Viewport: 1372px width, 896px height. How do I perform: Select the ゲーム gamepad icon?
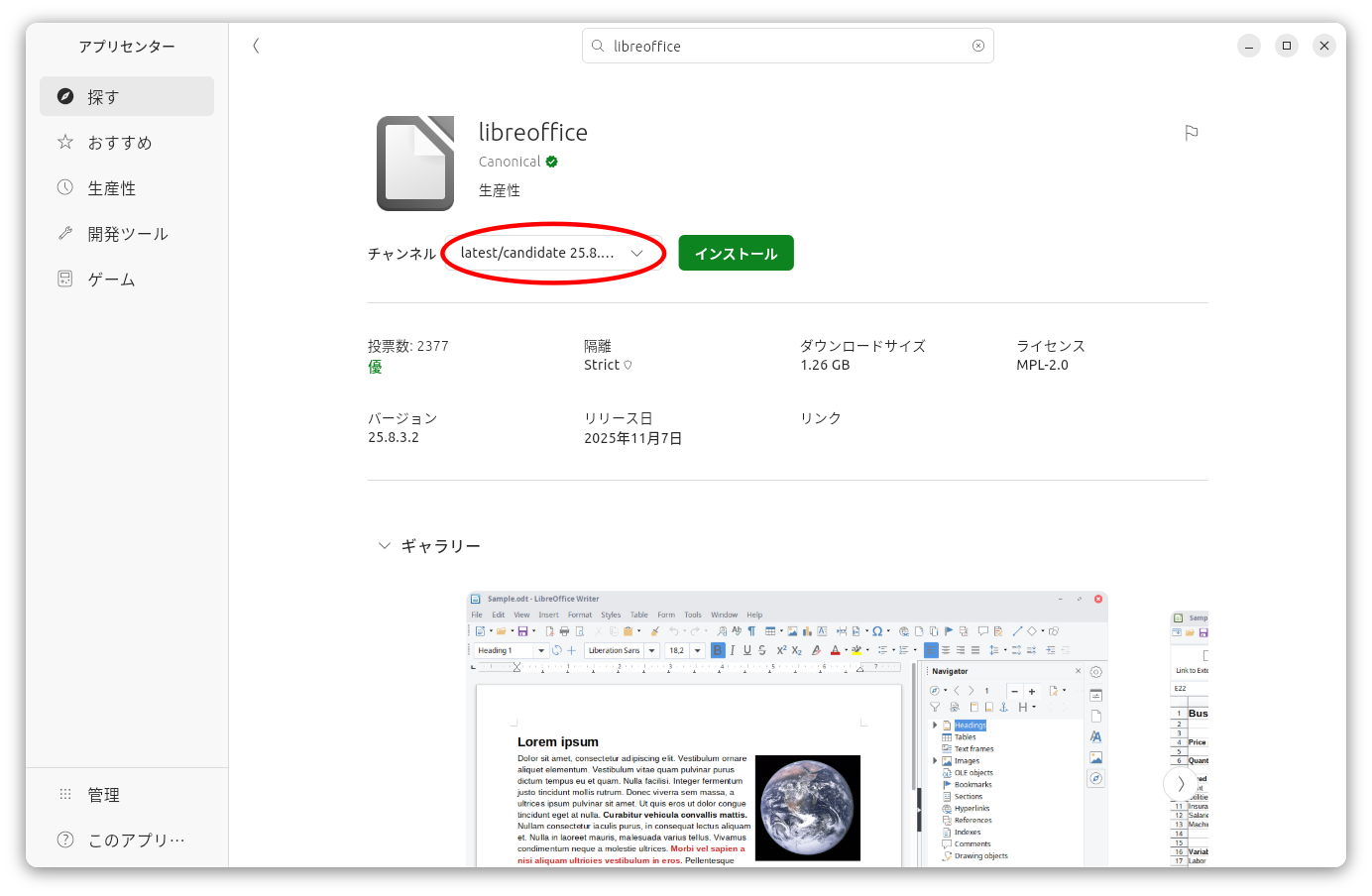click(x=64, y=279)
